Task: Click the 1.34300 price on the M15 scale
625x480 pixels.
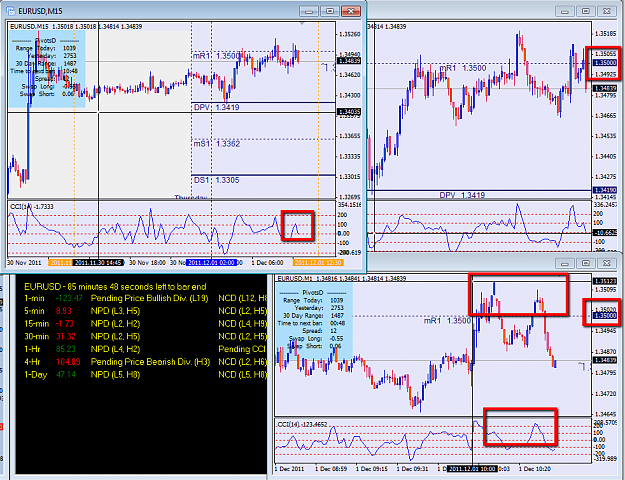Action: tap(350, 95)
